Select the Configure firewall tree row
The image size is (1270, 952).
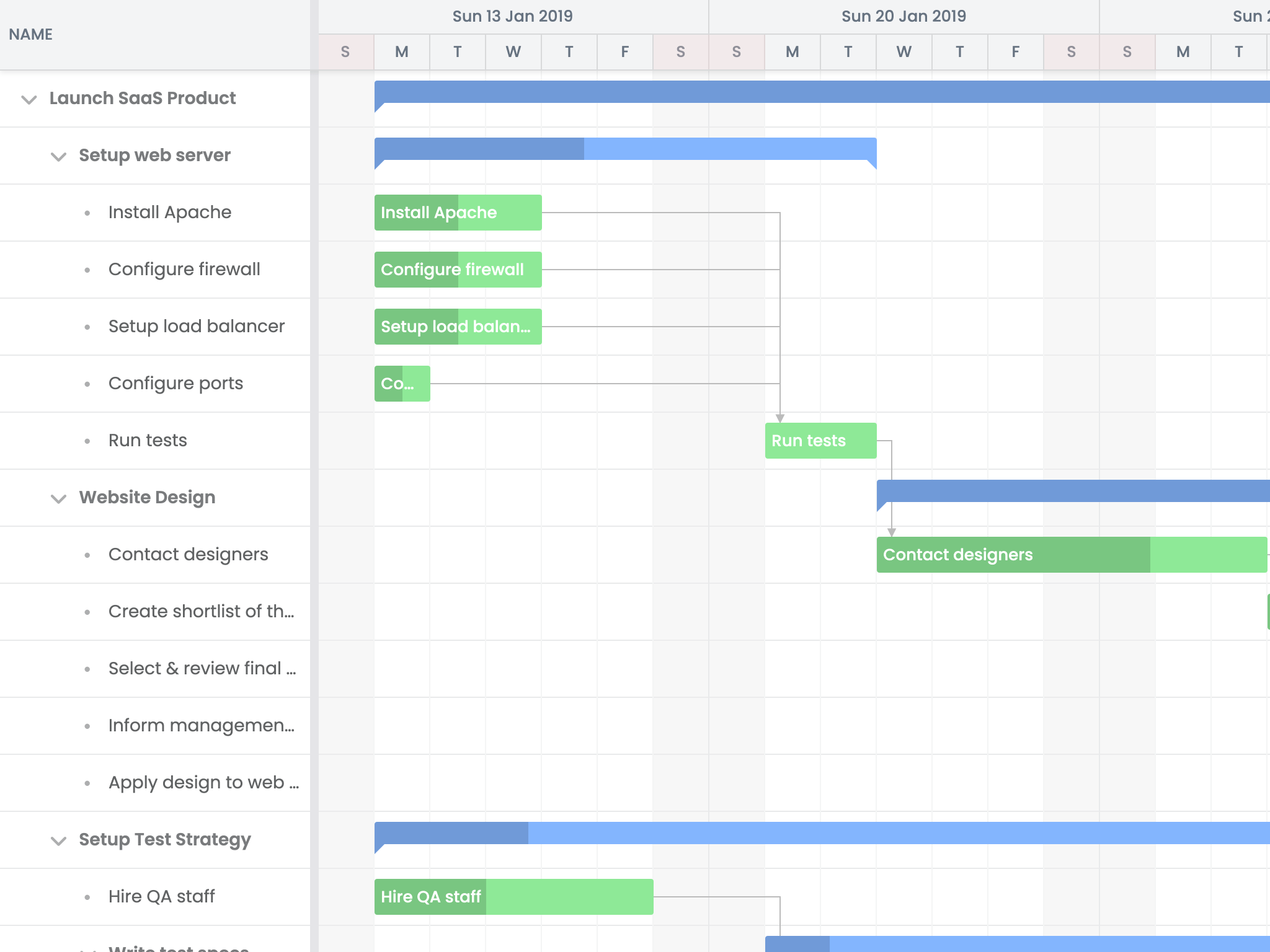155,270
